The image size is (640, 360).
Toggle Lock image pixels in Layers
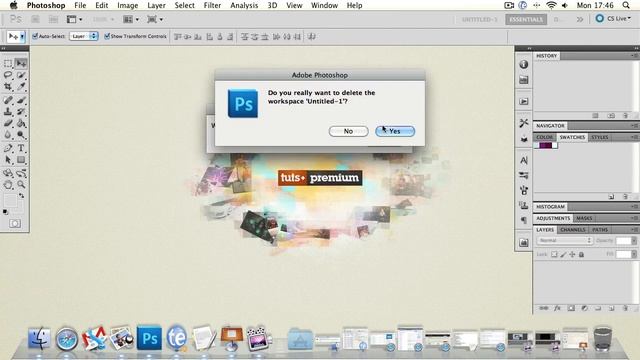[x=563, y=254]
